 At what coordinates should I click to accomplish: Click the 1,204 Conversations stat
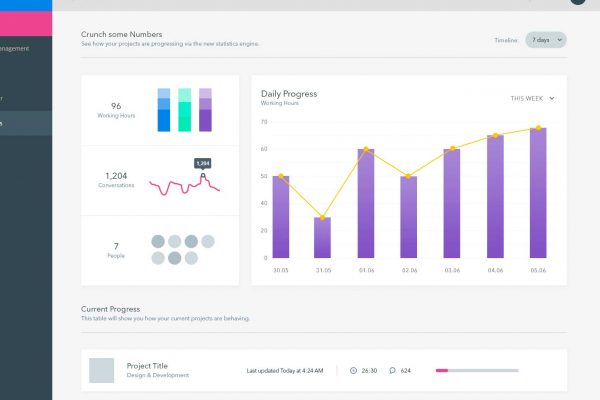tap(116, 180)
